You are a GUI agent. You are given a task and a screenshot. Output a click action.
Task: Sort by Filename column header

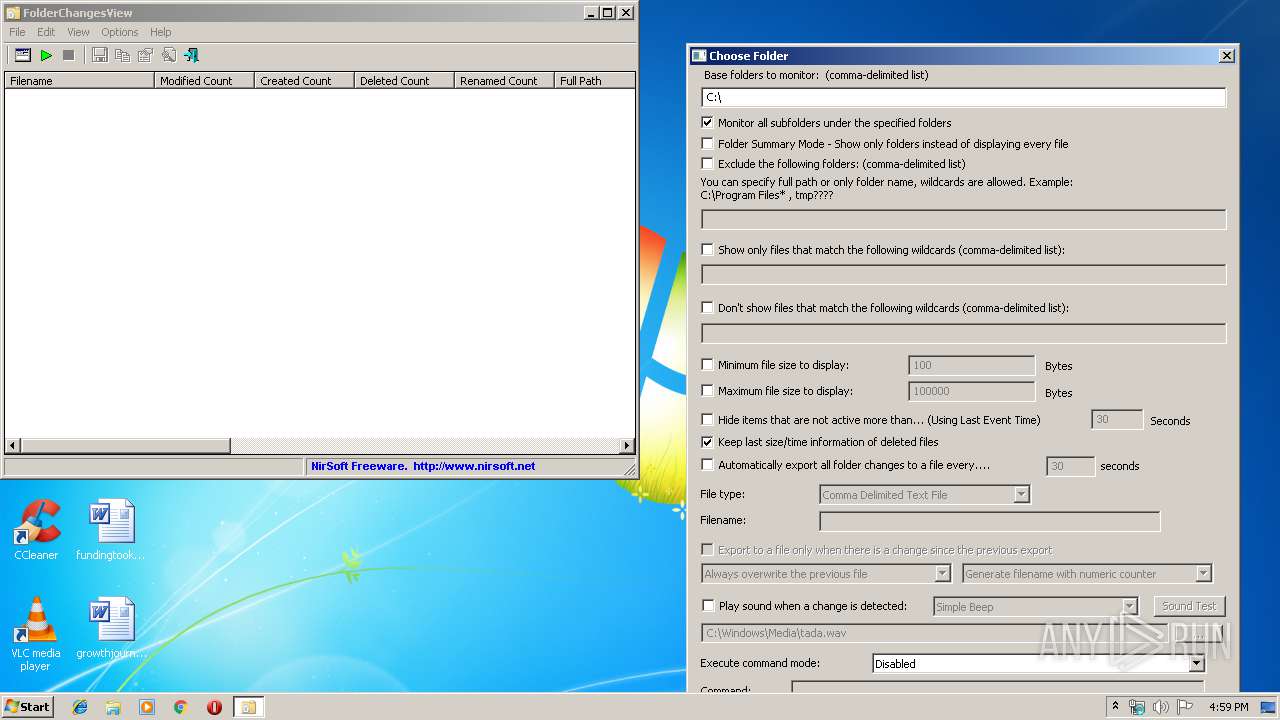pos(80,81)
